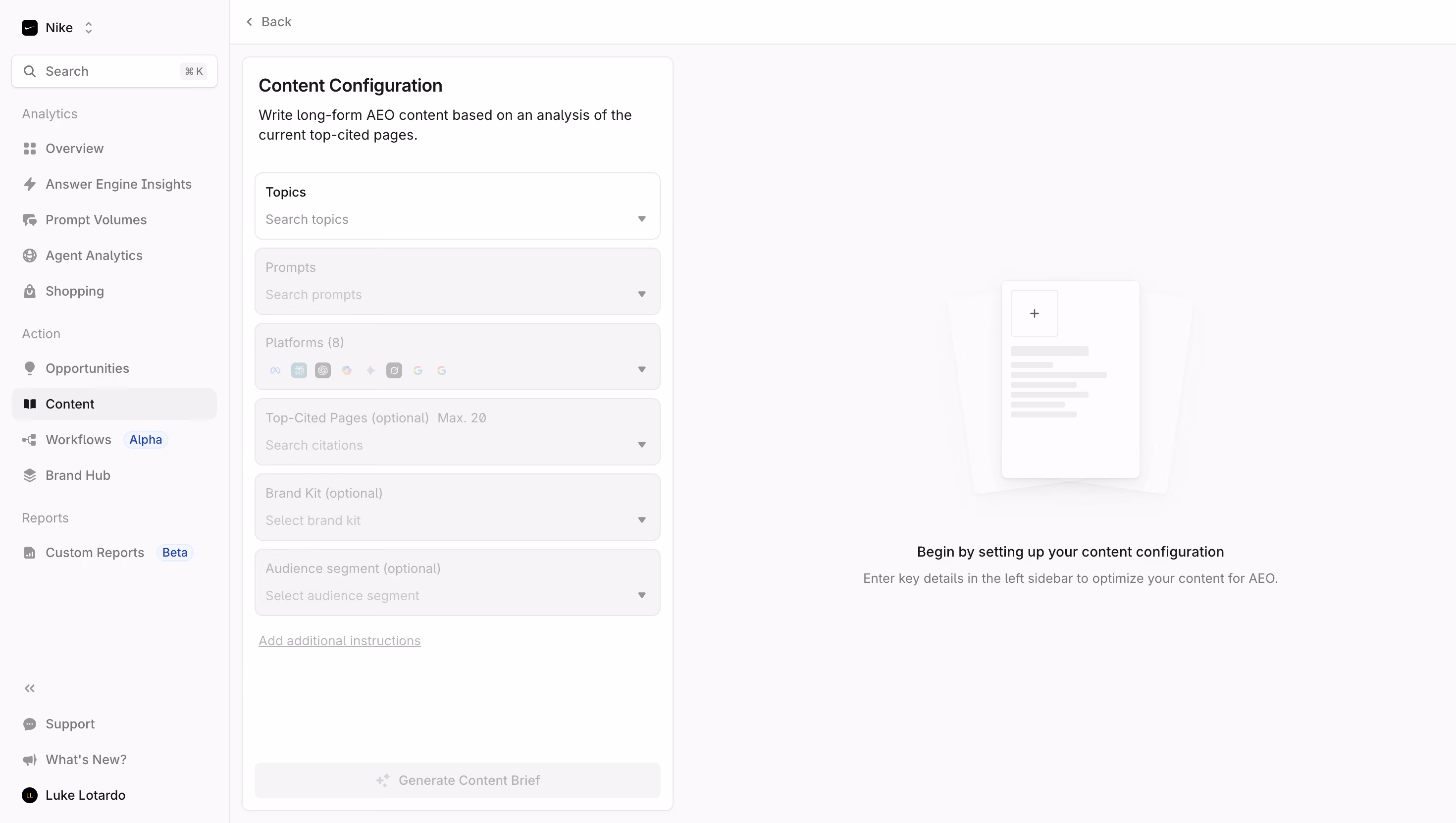1456x823 pixels.
Task: Click the Perplexity platform icon
Action: point(299,371)
